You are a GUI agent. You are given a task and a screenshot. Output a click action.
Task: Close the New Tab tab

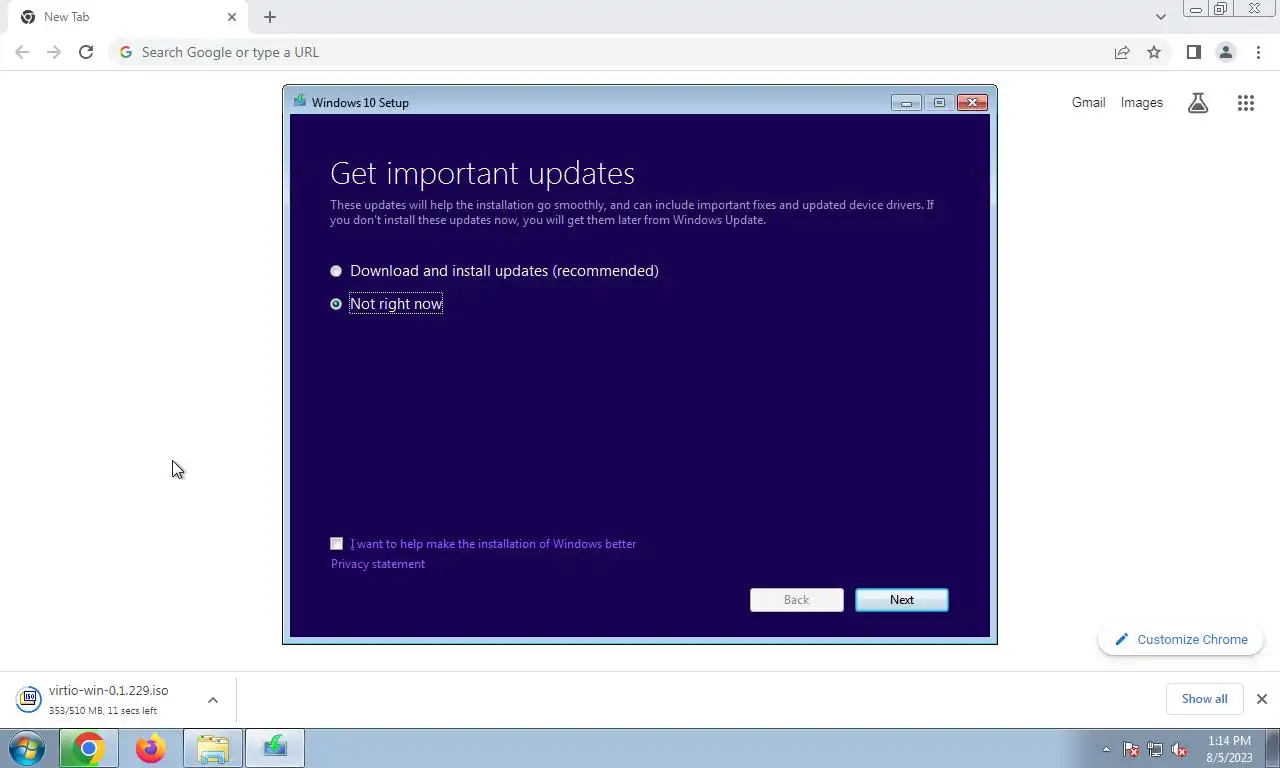pyautogui.click(x=232, y=17)
